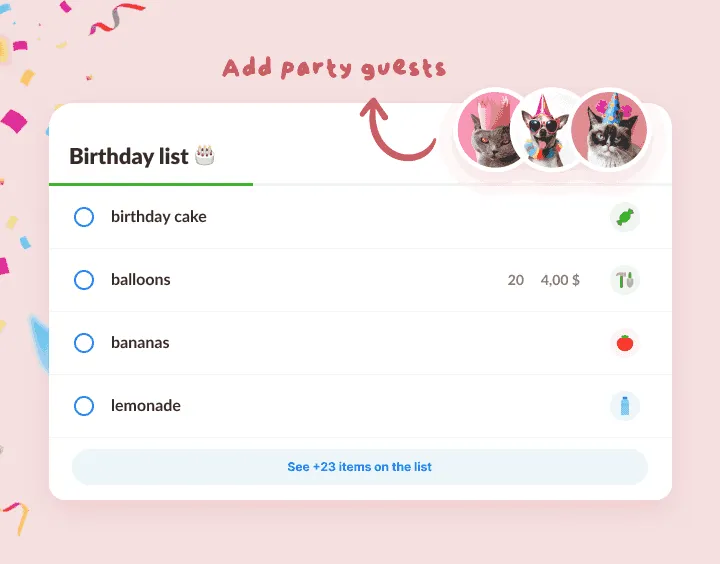Viewport: 720px width, 564px height.
Task: Check off the birthday cake item
Action: tap(84, 217)
